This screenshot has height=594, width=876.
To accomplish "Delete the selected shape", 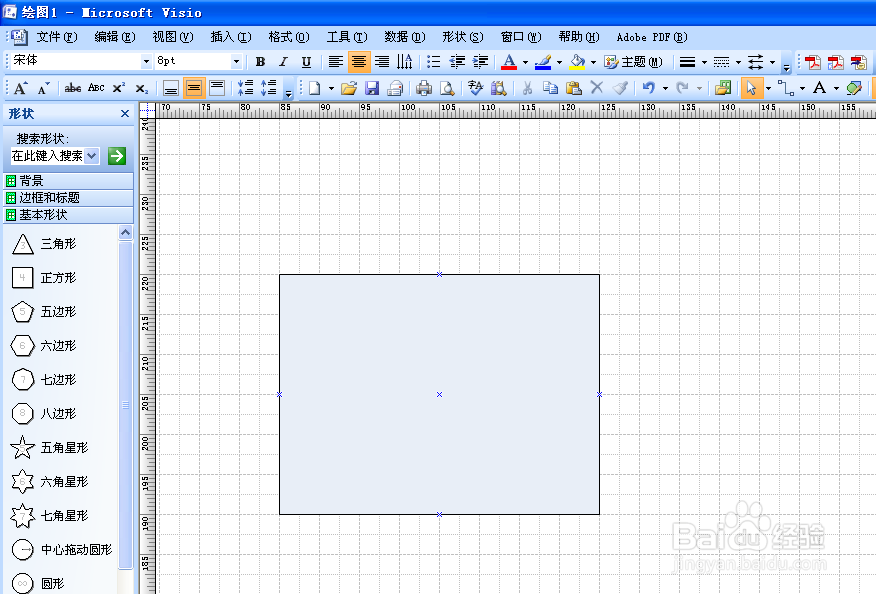I will point(597,88).
